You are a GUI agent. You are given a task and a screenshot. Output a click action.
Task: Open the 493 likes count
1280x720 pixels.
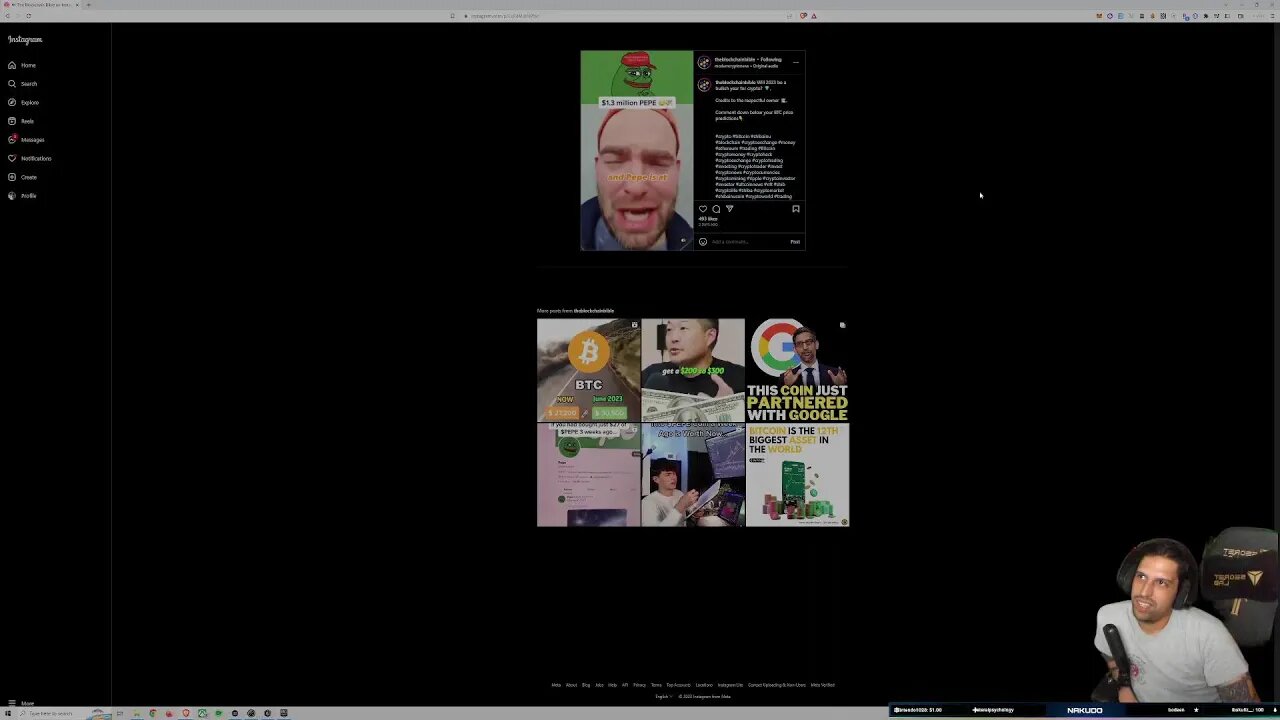tap(708, 219)
